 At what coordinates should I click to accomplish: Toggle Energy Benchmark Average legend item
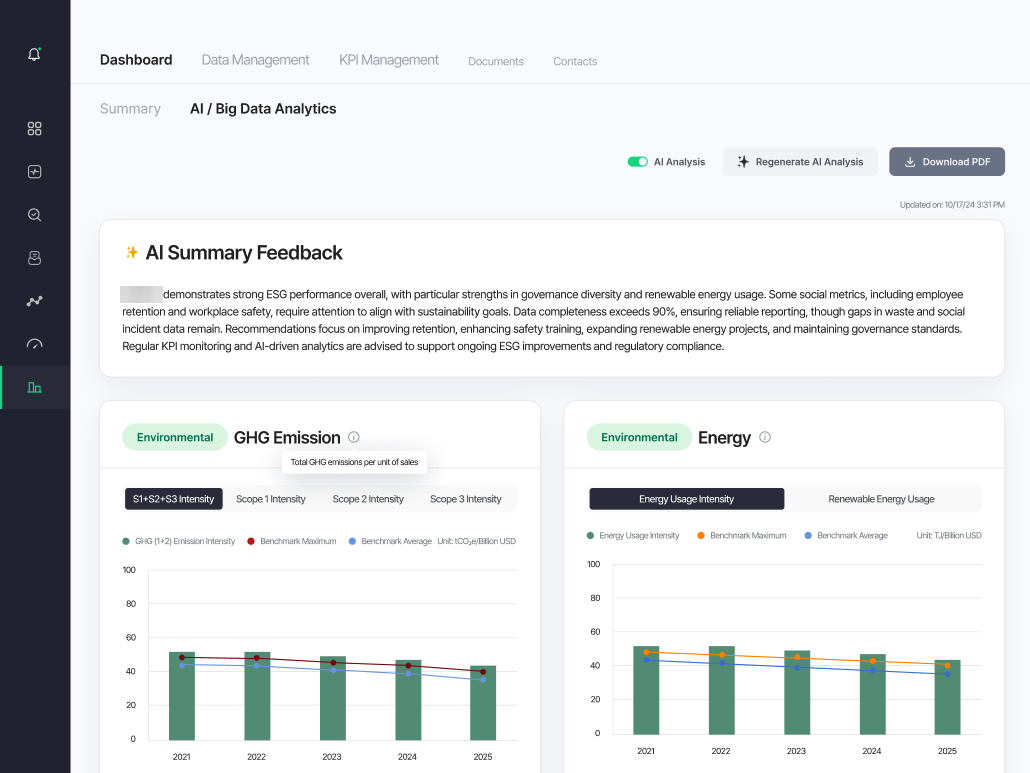846,536
